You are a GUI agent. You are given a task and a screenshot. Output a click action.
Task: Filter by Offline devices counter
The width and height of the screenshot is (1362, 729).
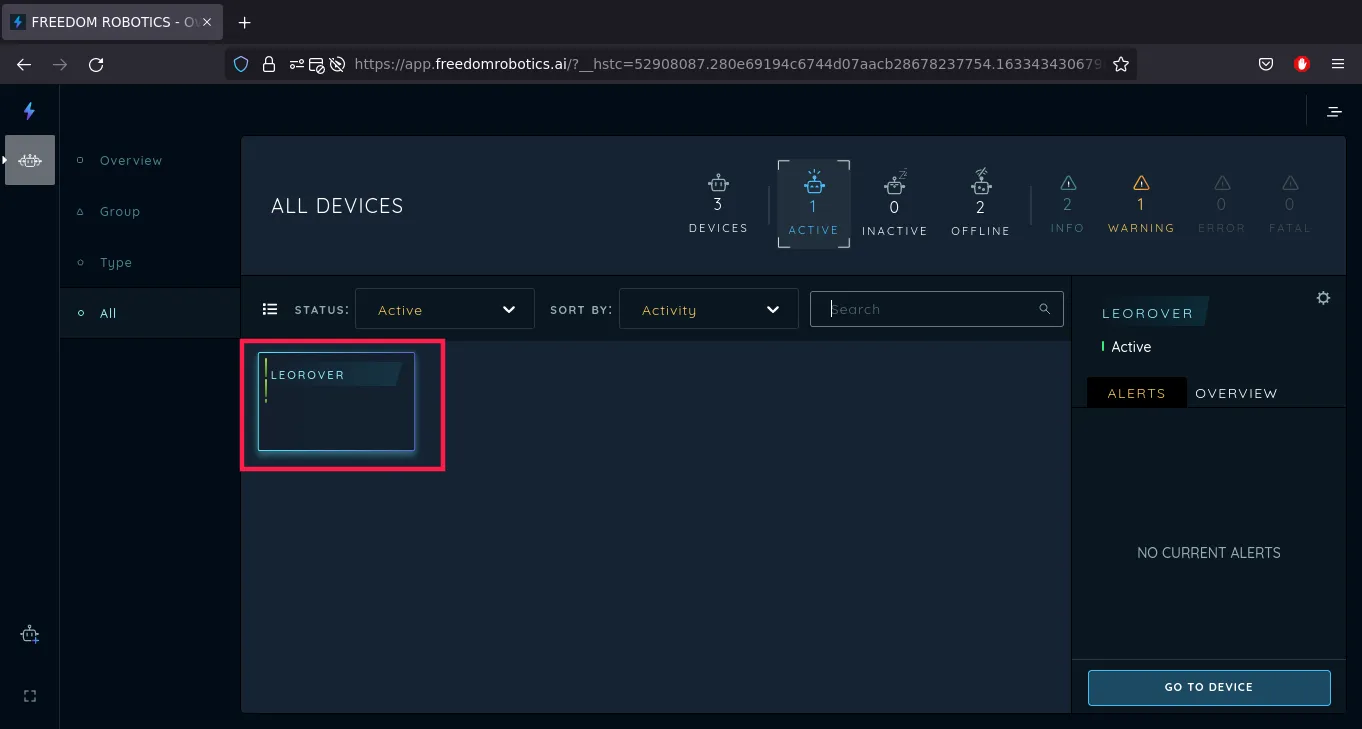pos(980,204)
